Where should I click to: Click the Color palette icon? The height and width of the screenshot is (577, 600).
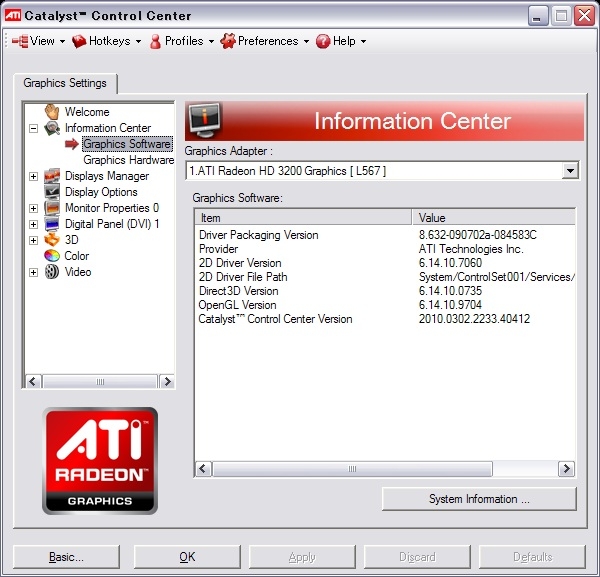coord(52,256)
